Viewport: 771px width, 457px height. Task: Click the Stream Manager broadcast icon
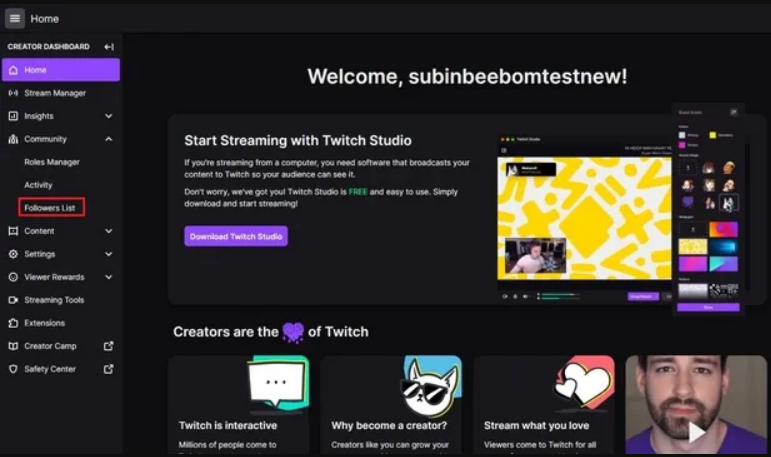point(13,93)
